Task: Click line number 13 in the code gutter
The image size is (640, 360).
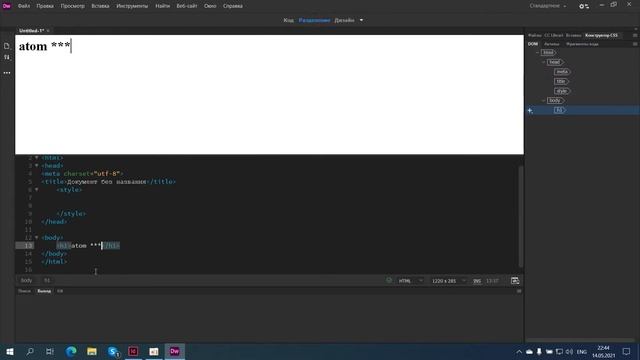Action: 28,246
